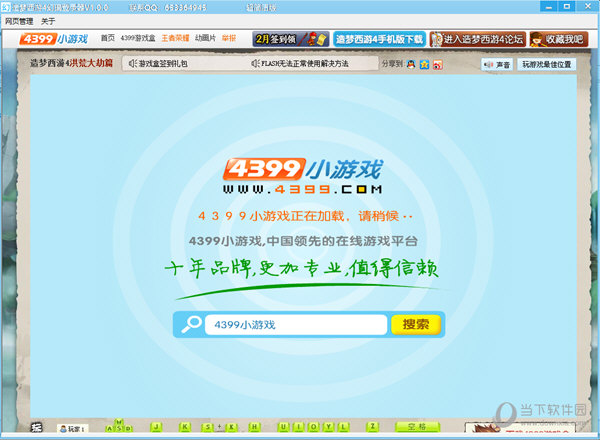Click the large 4399小游戏 center logo
Screen dimensions: 600x440
point(303,169)
